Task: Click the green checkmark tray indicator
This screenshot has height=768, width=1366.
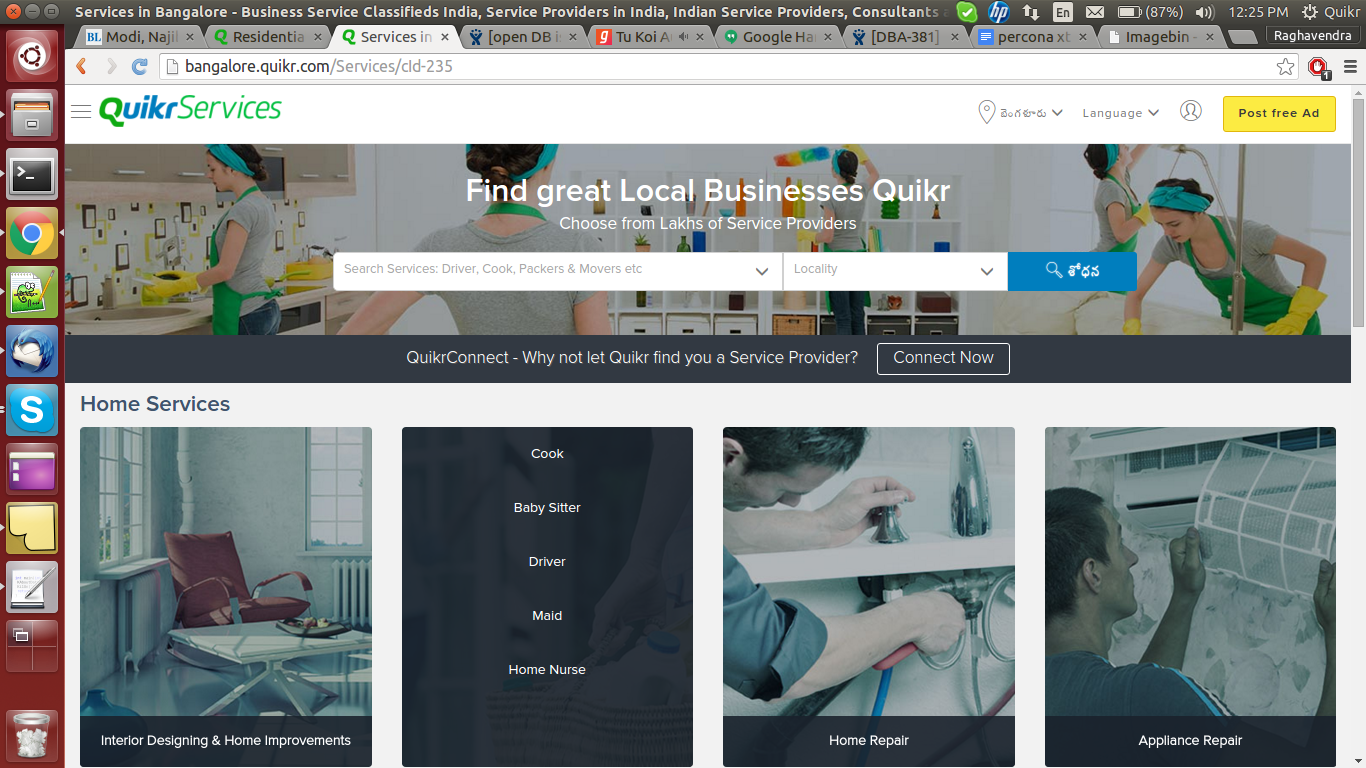Action: (x=966, y=12)
